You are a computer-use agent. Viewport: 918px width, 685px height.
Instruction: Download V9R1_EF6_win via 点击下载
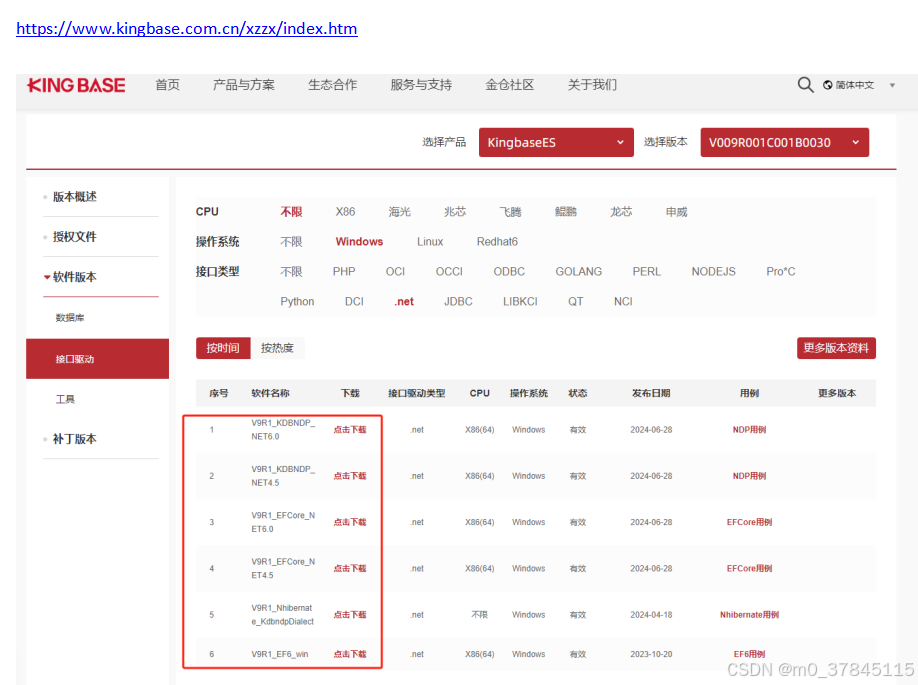(350, 655)
